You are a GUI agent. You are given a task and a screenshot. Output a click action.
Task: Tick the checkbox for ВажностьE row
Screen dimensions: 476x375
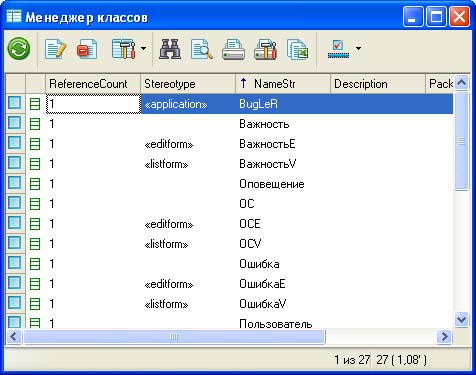15,143
